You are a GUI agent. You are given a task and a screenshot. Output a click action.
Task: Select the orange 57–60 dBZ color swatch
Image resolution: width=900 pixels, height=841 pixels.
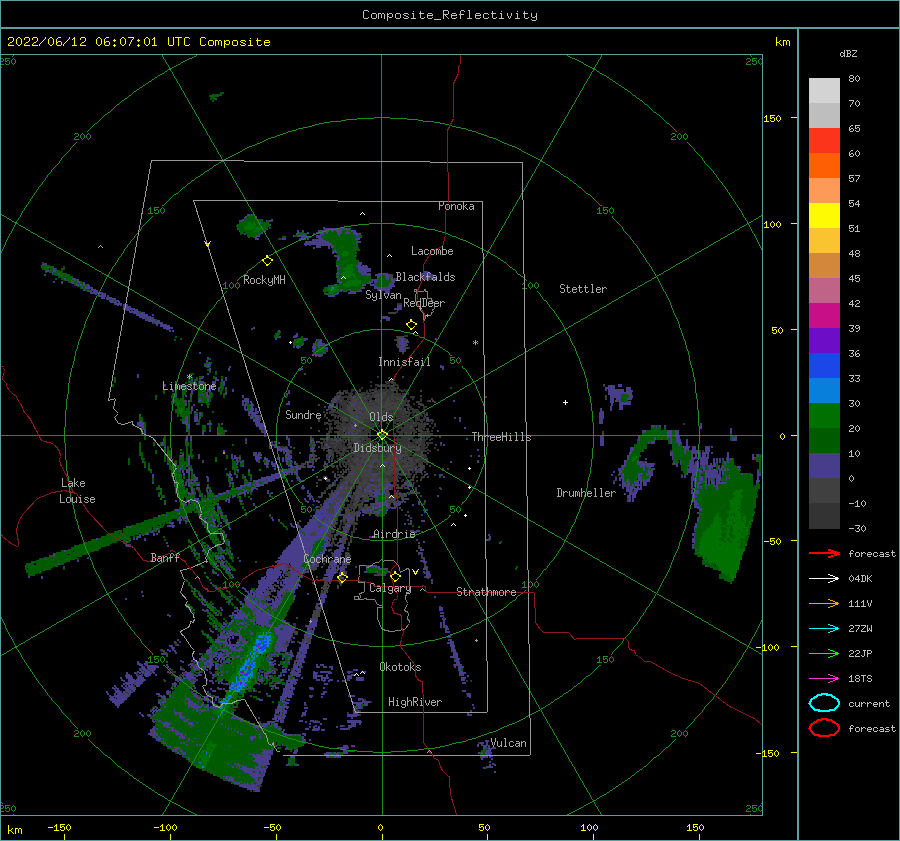[824, 166]
